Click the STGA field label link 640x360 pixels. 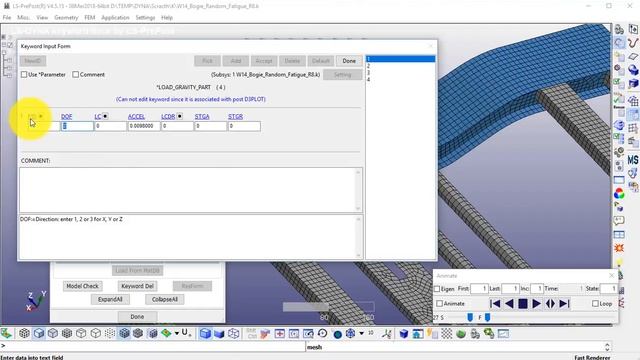[202, 117]
